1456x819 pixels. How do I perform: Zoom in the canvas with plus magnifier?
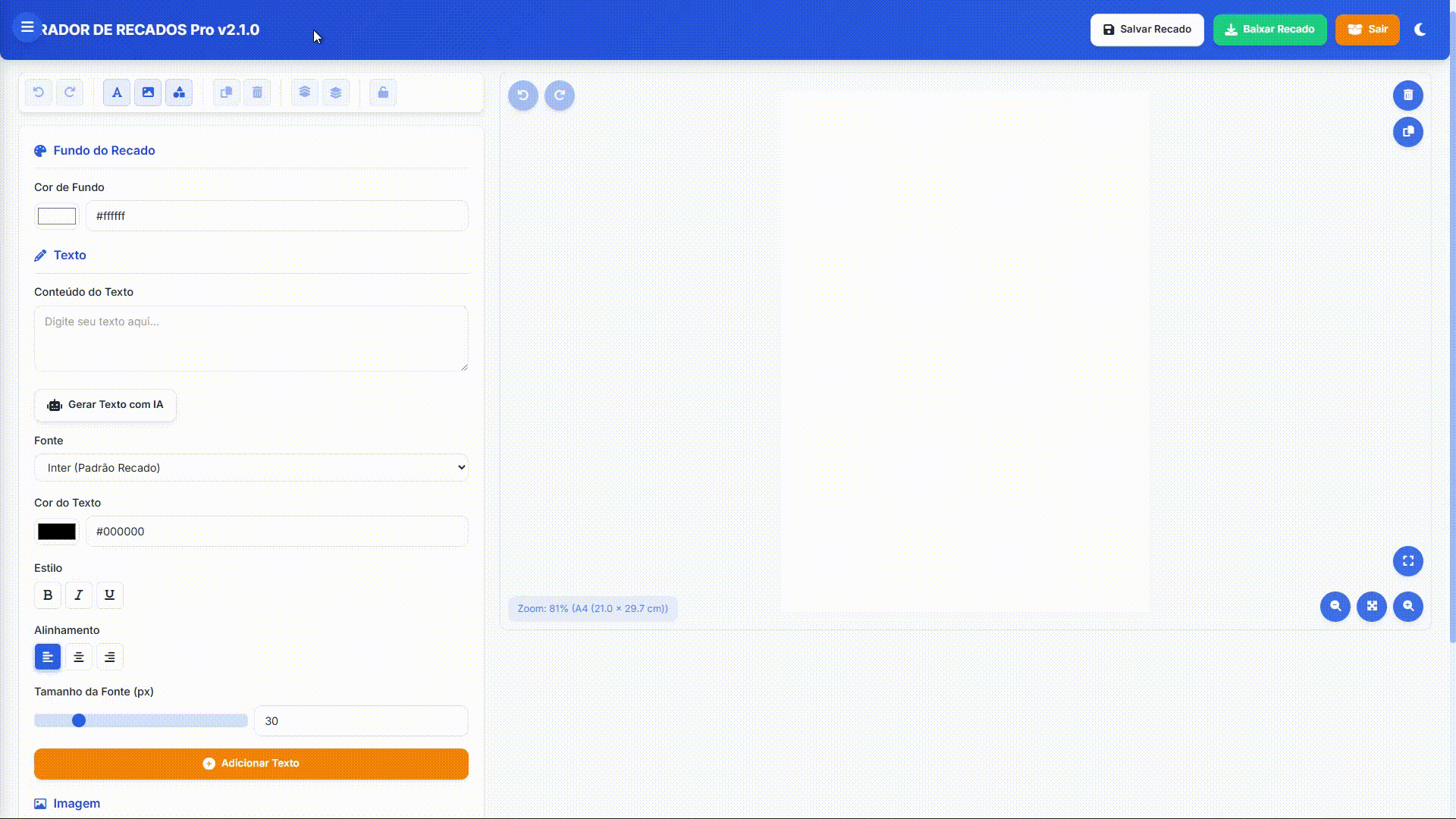(1408, 607)
